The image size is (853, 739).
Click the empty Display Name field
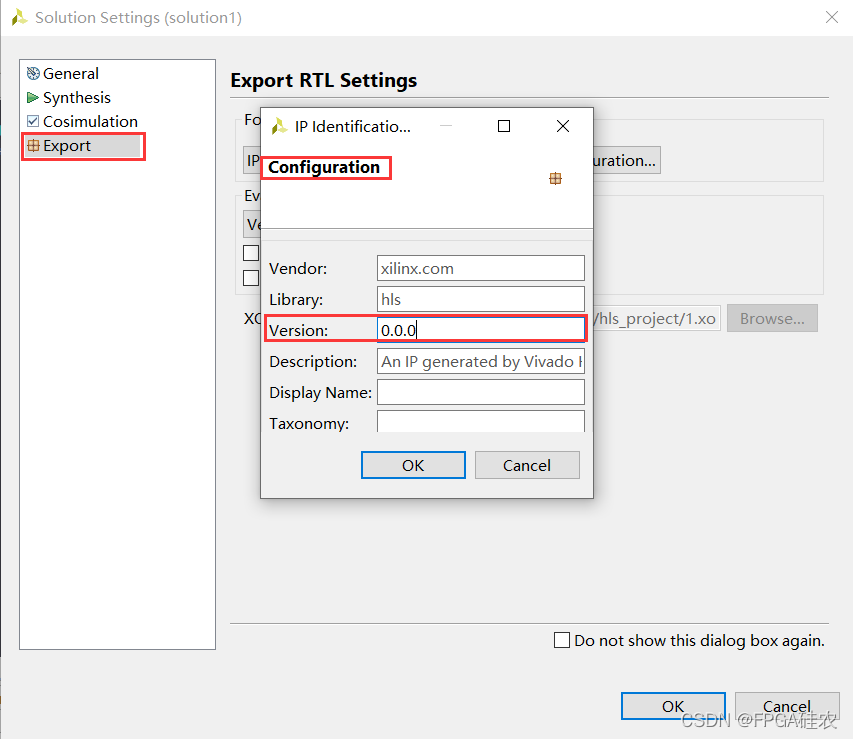481,392
